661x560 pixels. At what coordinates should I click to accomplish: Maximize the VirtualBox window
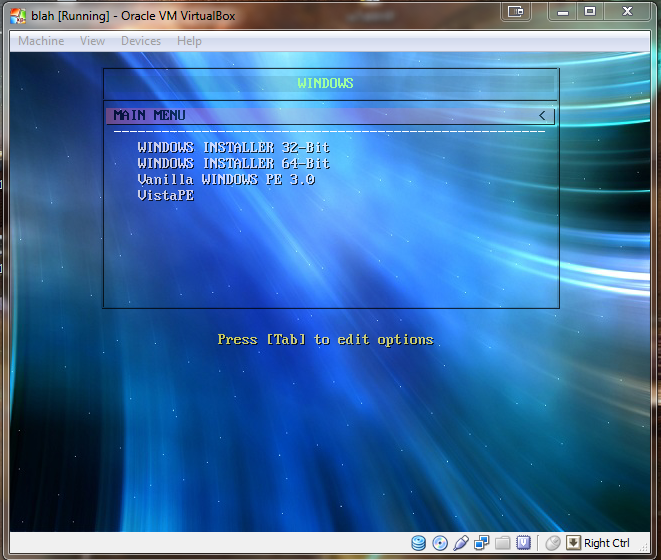590,11
